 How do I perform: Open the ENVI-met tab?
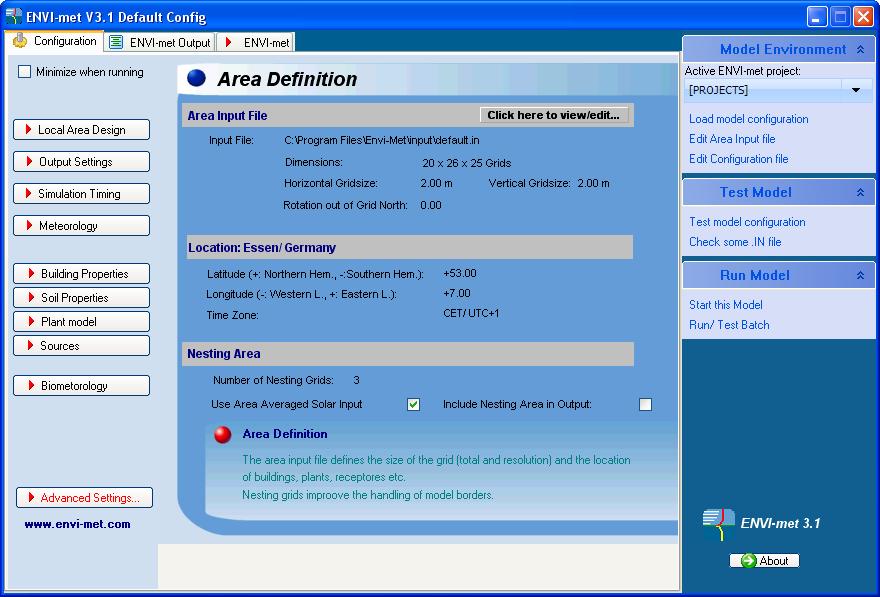[x=256, y=43]
